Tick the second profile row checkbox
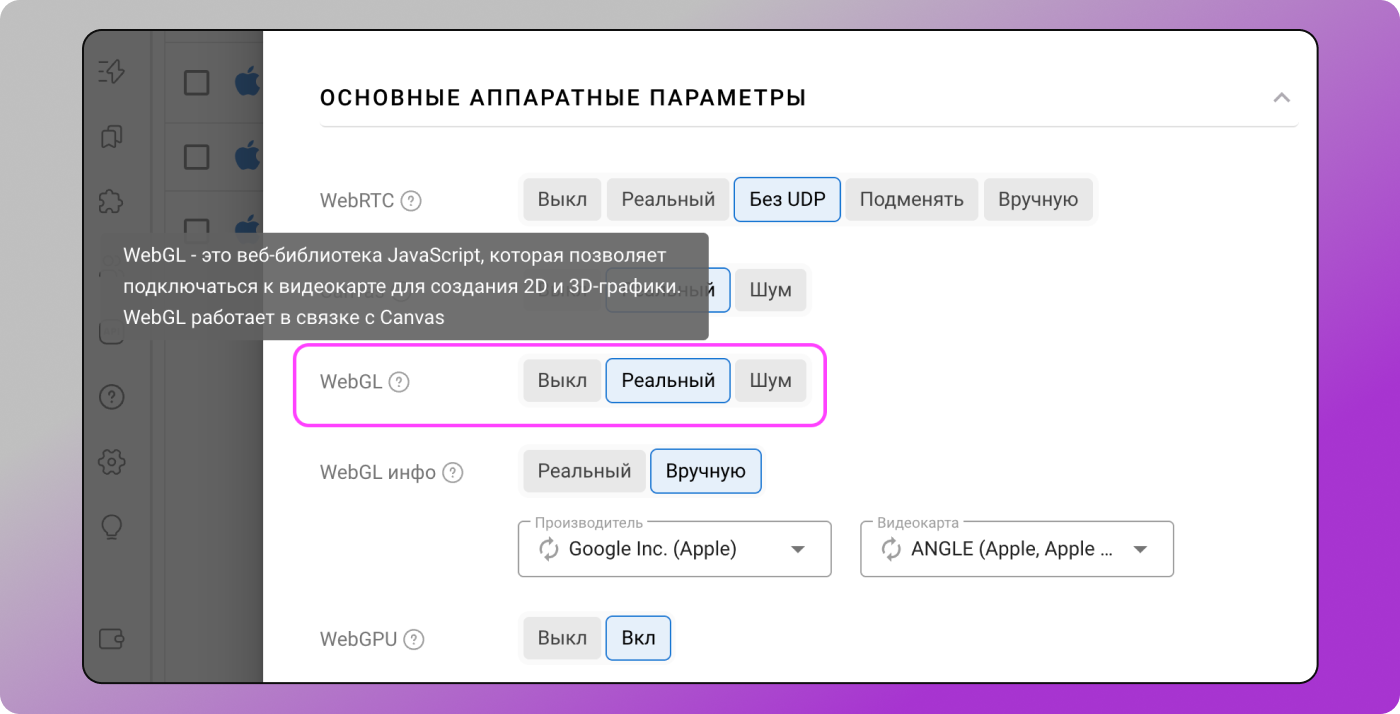1400x714 pixels. 197,157
